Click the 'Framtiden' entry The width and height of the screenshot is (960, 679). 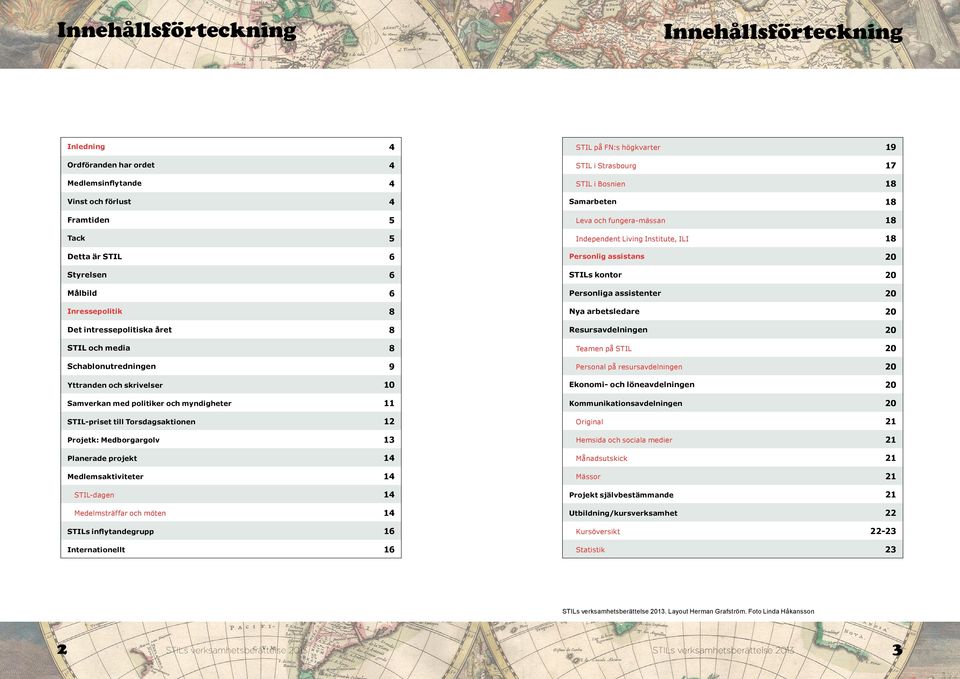pyautogui.click(x=231, y=220)
